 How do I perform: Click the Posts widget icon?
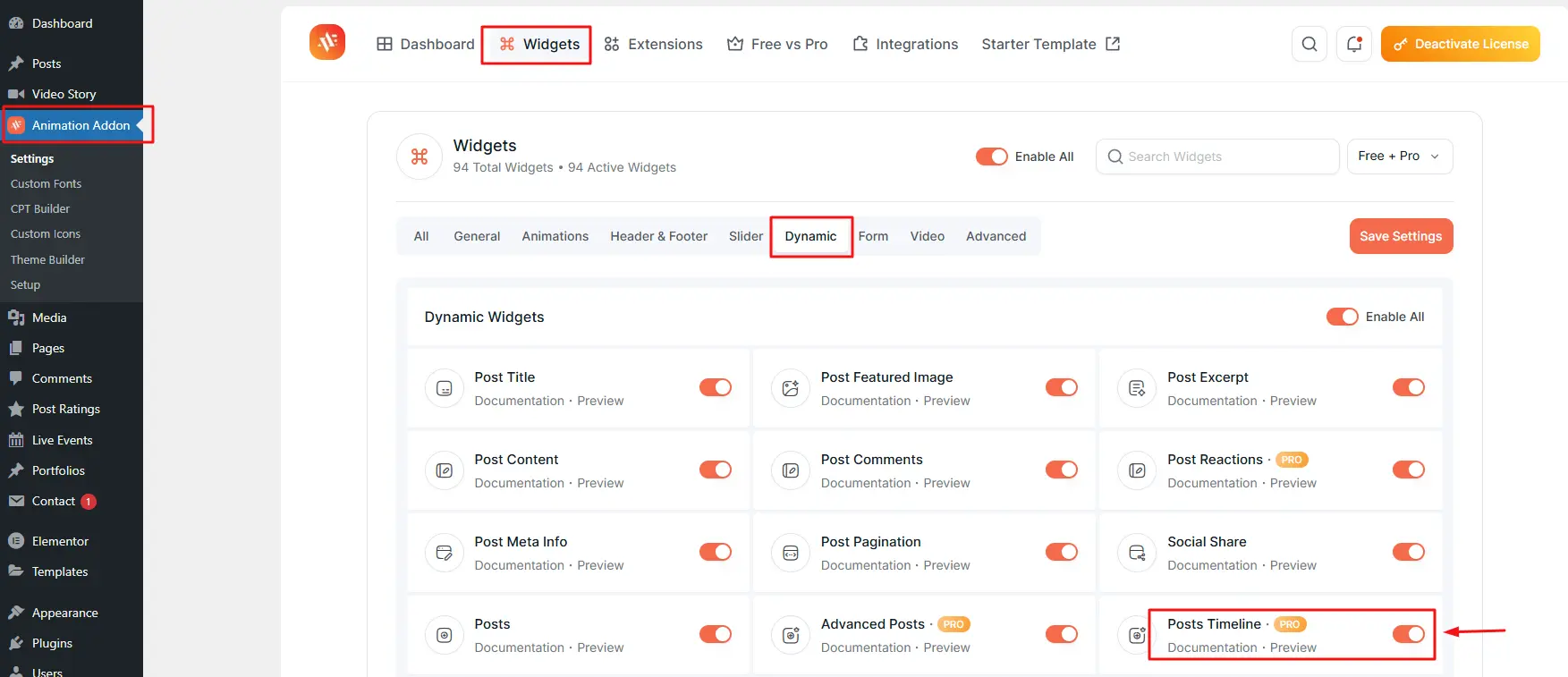445,635
